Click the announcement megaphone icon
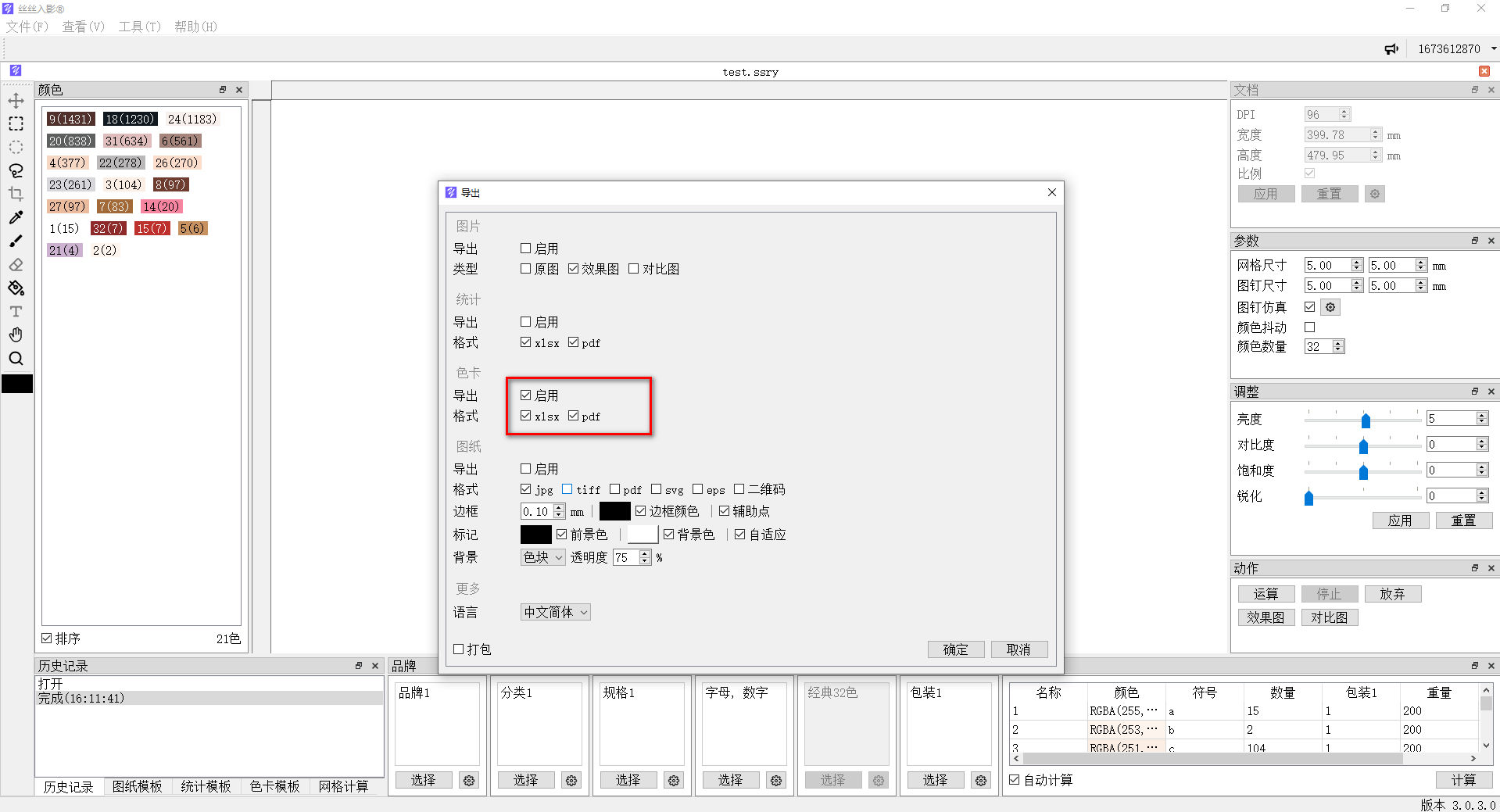 (x=1391, y=49)
